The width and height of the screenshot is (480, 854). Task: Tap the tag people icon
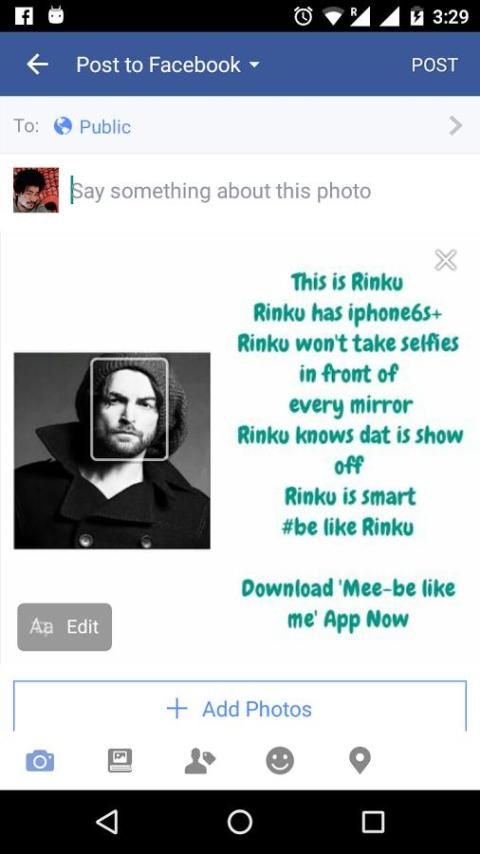(199, 760)
